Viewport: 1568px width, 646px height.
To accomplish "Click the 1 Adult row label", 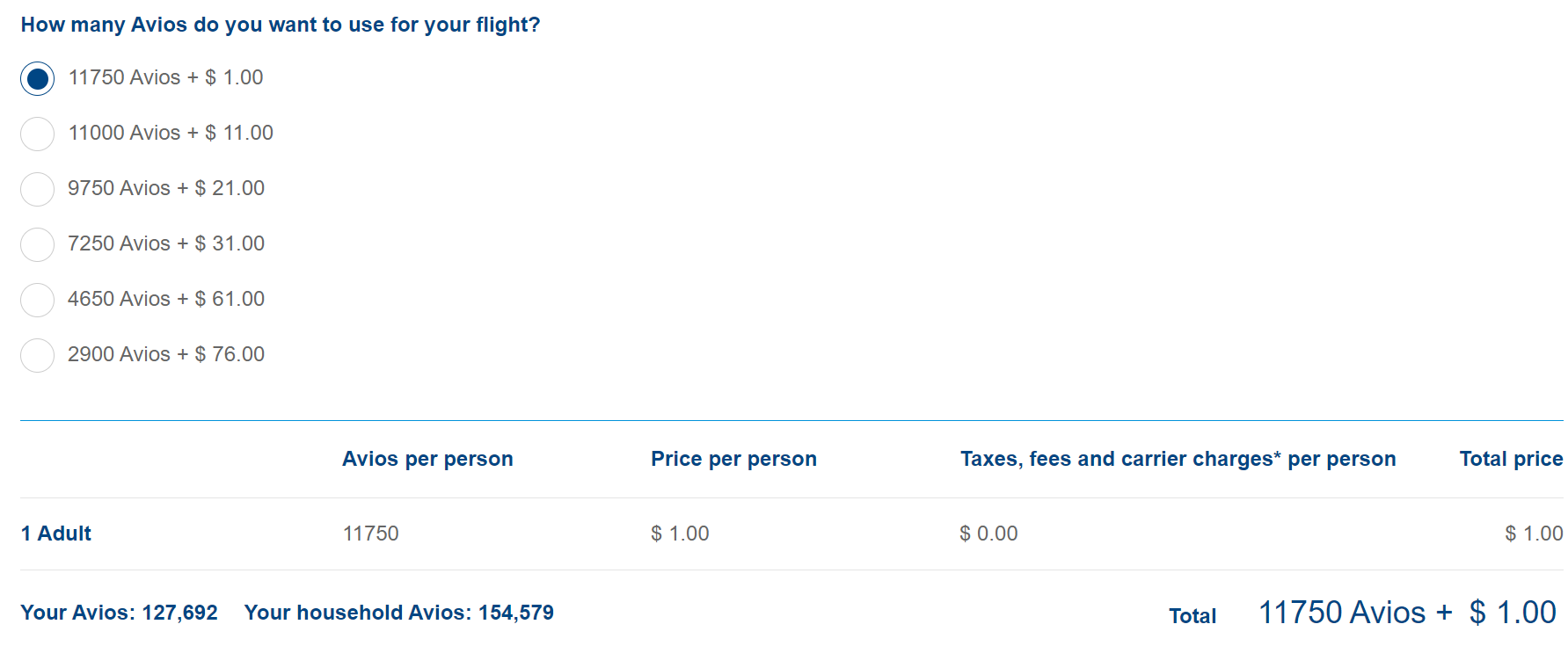I will click(x=55, y=533).
